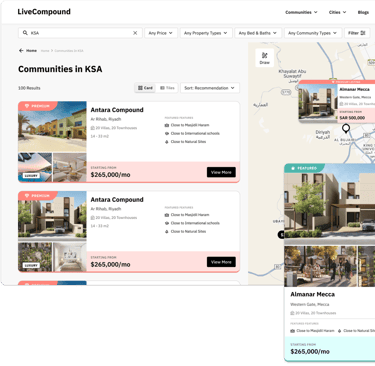
Task: Click Premium badge on second listing
Action: tap(37, 196)
